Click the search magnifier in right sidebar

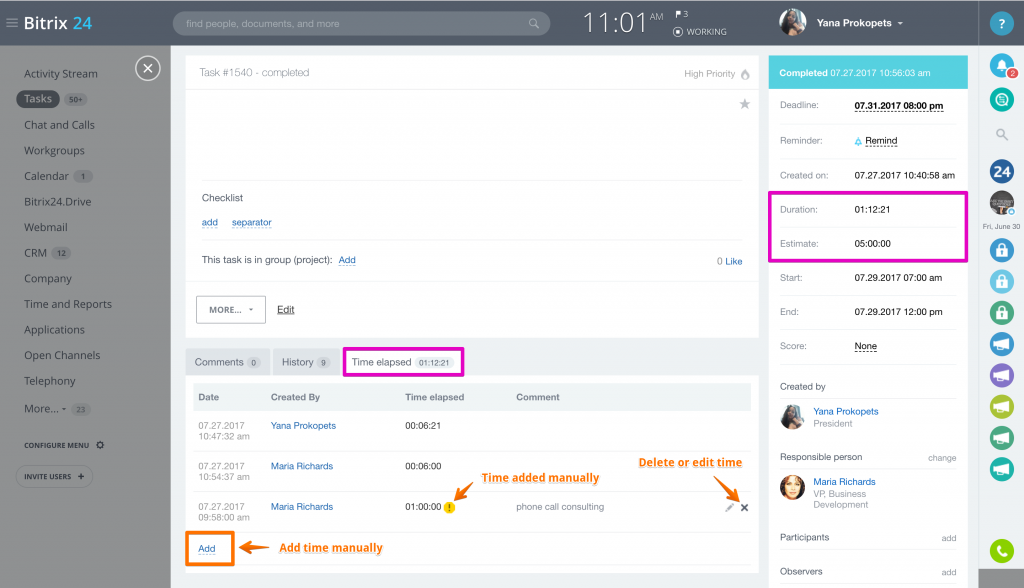pos(1001,134)
